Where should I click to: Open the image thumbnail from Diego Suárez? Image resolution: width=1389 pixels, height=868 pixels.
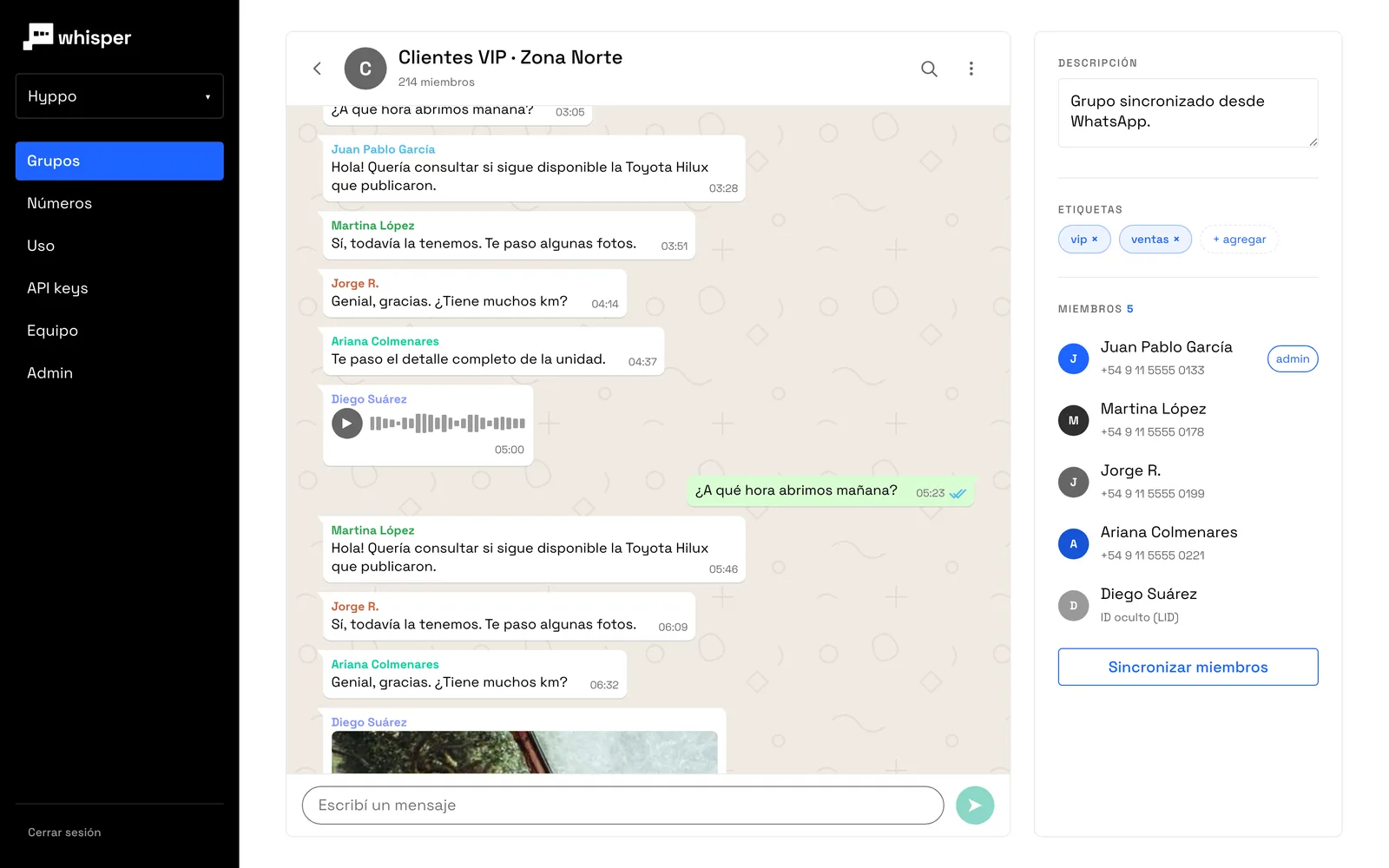pyautogui.click(x=524, y=752)
